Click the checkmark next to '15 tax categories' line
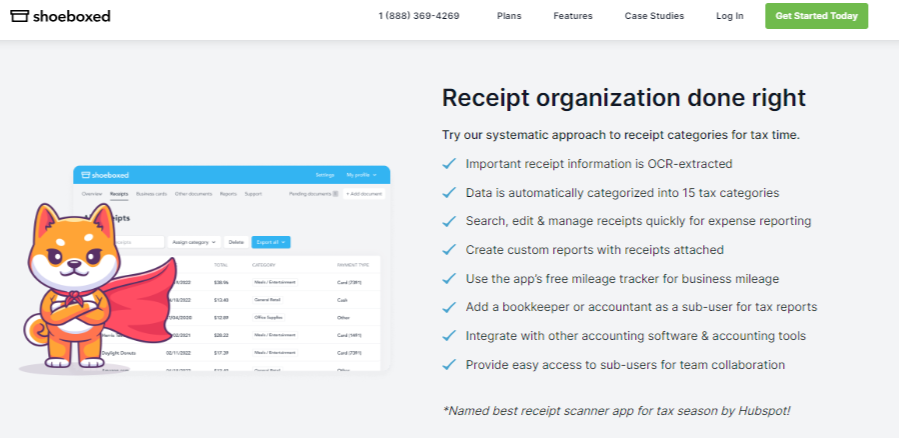Viewport: 899px width, 438px height. [x=449, y=193]
